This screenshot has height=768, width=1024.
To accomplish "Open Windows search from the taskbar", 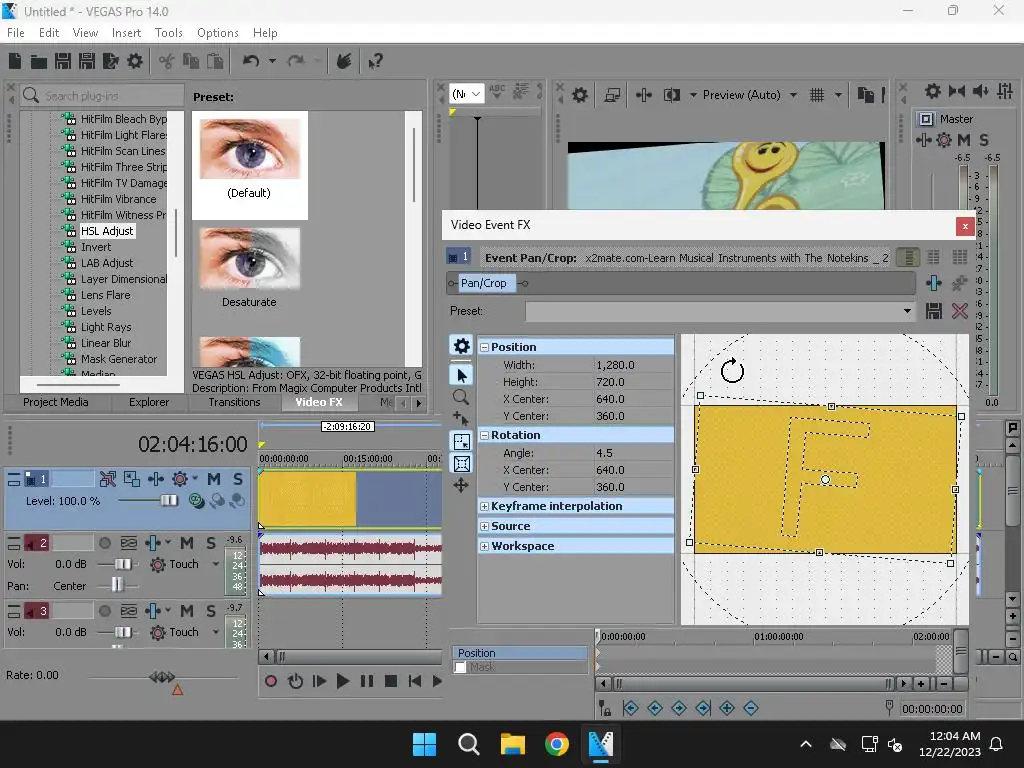I will tap(468, 744).
